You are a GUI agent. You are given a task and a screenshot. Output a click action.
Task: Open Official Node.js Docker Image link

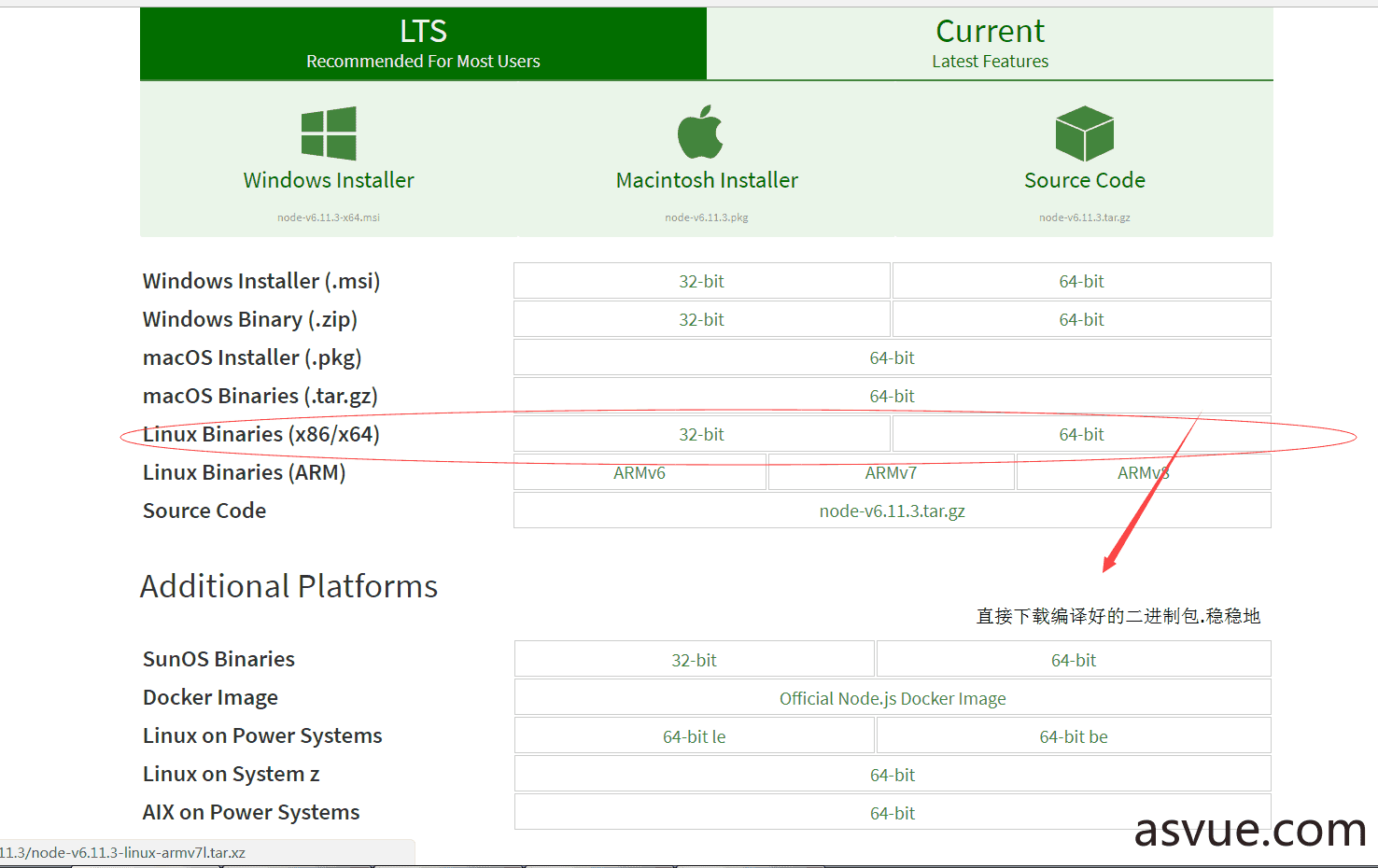tap(893, 698)
